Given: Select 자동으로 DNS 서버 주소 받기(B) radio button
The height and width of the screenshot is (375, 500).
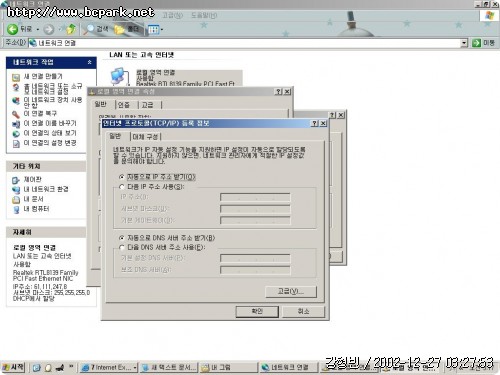Looking at the screenshot, I should point(122,238).
